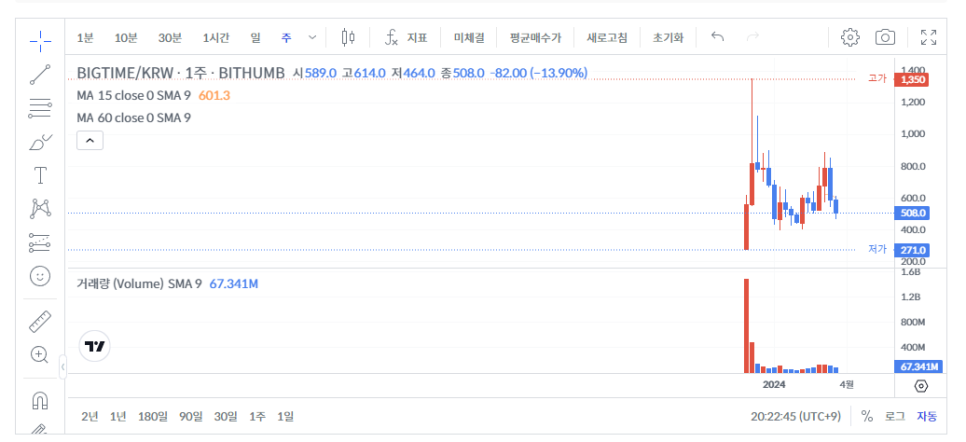Screen dimensions: 966x442
Task: Select the zoom in tool
Action: click(40, 354)
